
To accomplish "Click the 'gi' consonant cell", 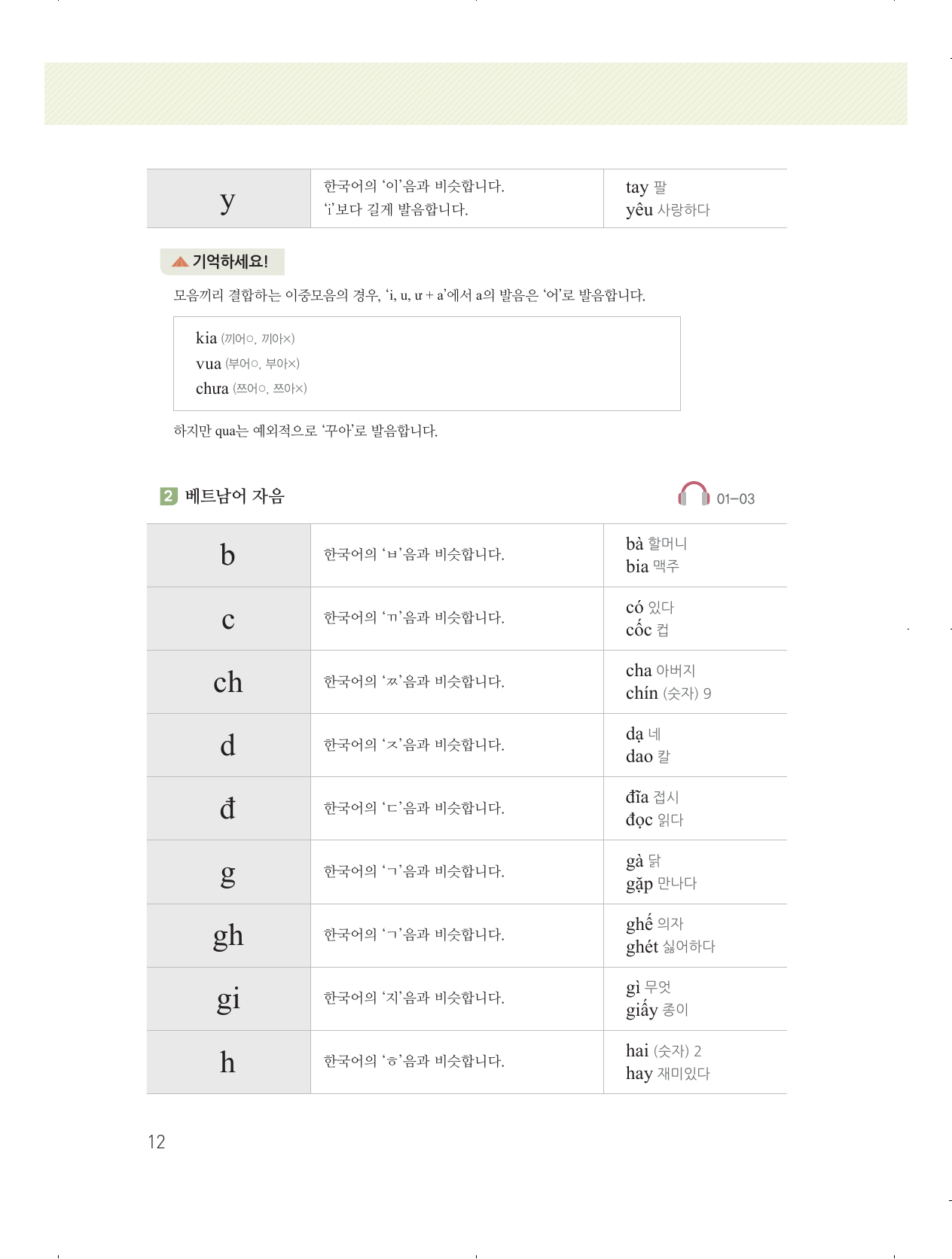I will tap(228, 998).
